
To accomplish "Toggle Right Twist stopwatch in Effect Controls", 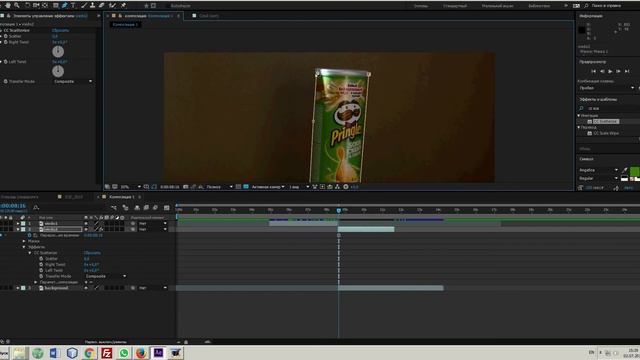I will [6, 42].
